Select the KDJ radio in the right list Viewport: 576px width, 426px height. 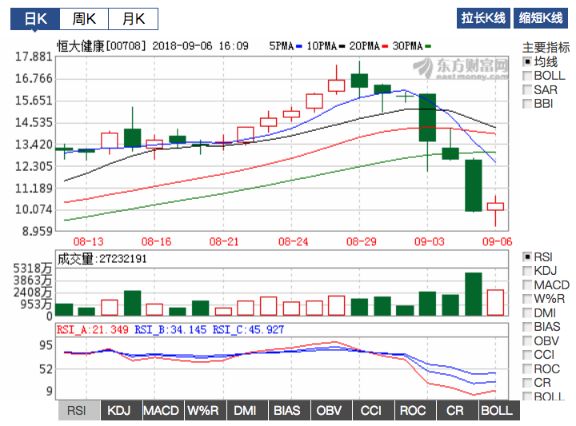[x=527, y=271]
